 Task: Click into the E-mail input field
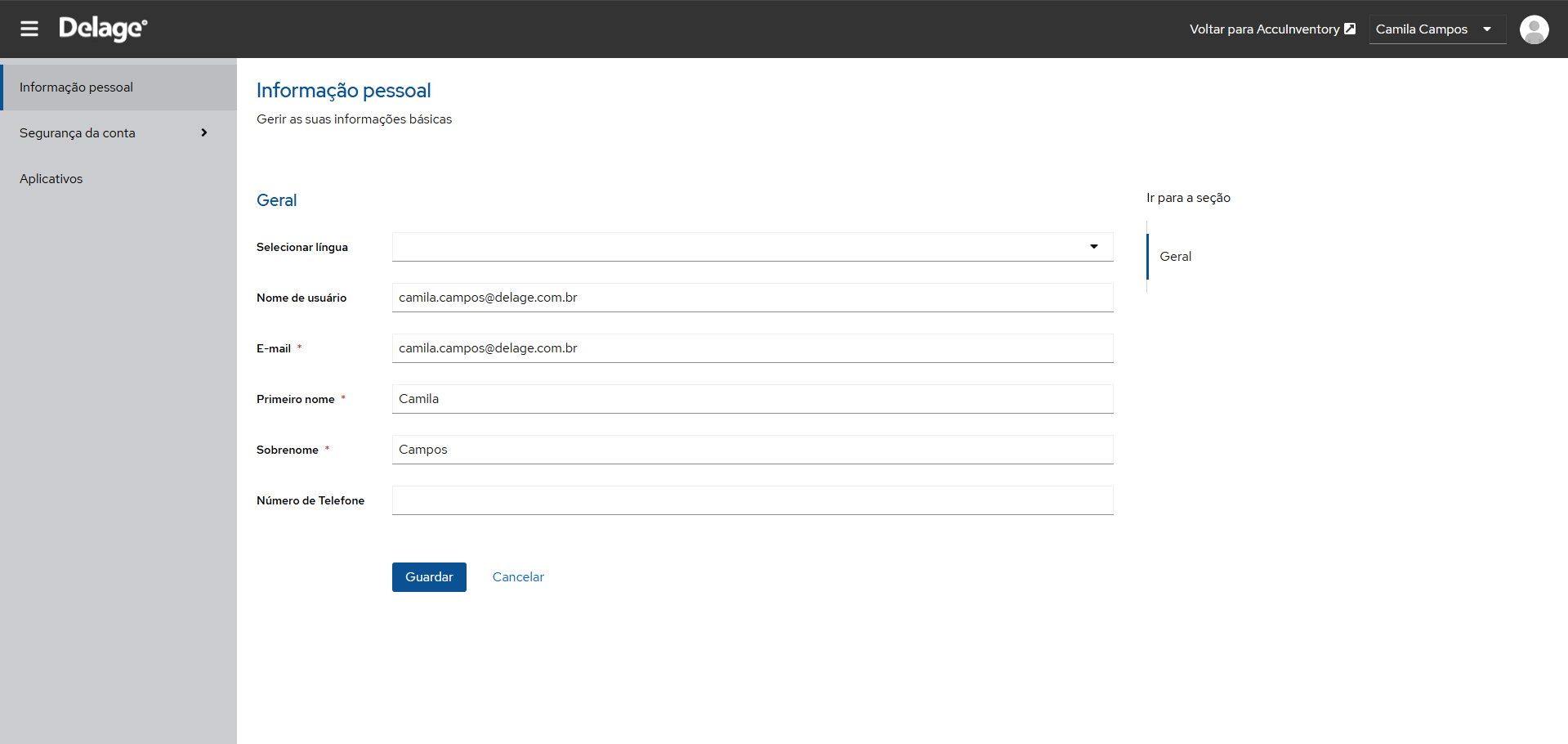[753, 348]
